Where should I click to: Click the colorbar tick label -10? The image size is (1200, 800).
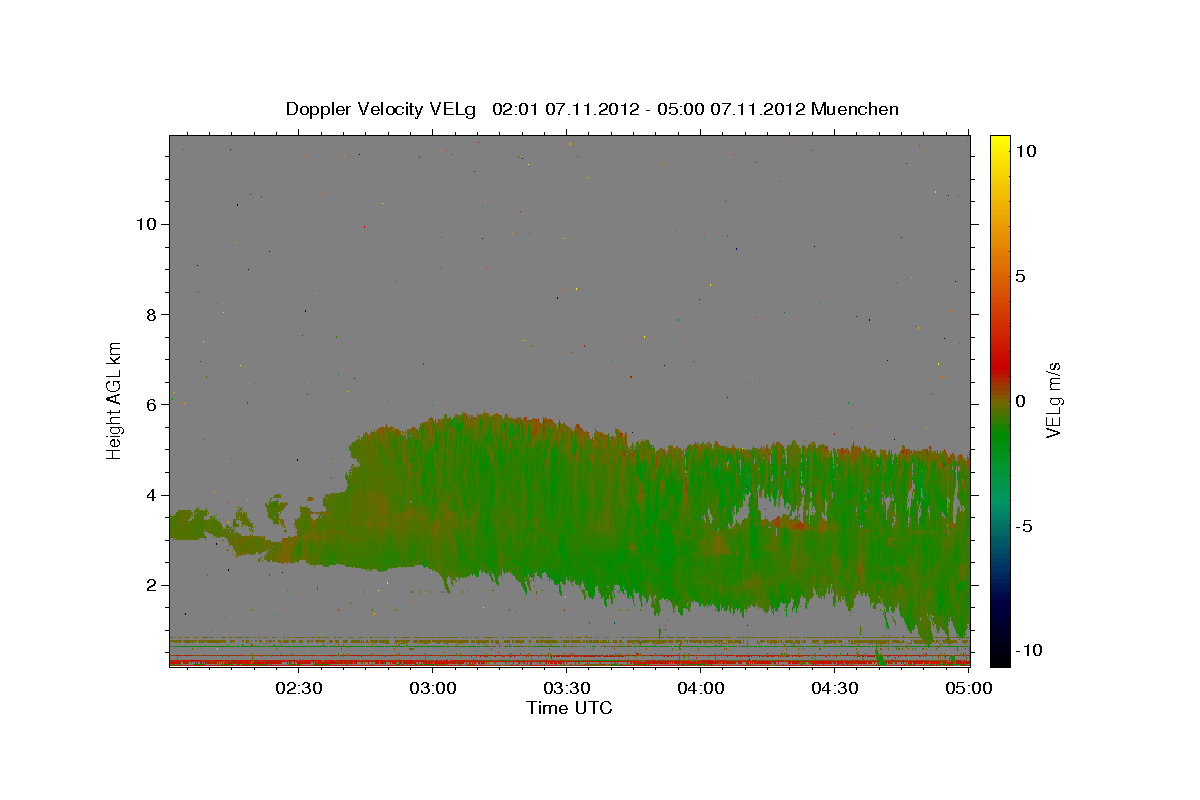1028,651
